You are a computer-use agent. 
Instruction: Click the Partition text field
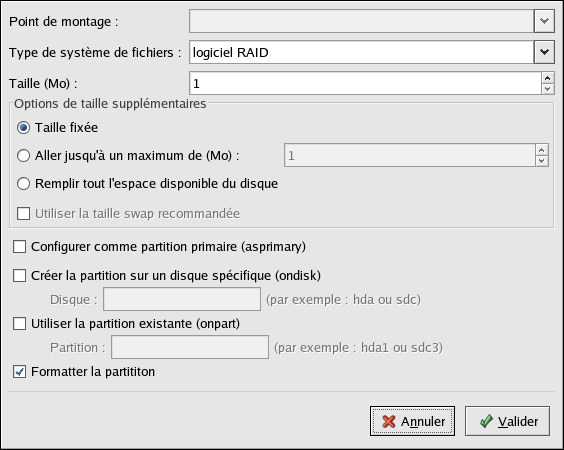(190, 347)
